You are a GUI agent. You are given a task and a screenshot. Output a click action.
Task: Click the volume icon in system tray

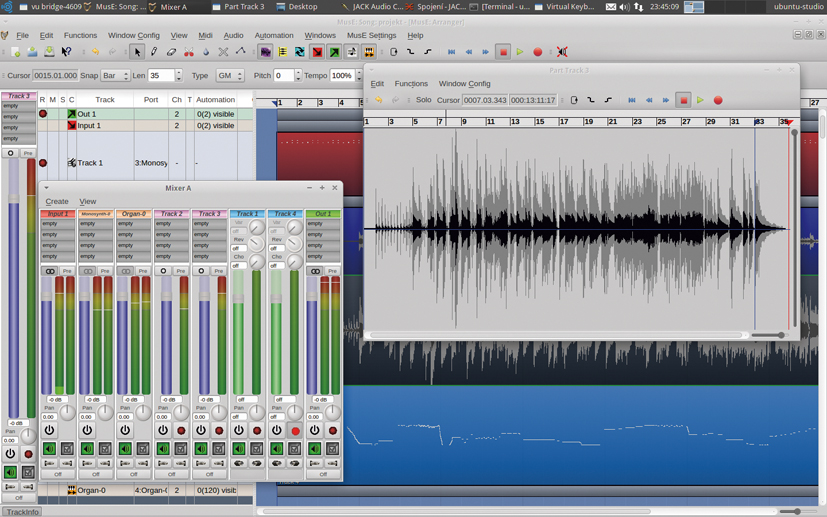(x=625, y=7)
